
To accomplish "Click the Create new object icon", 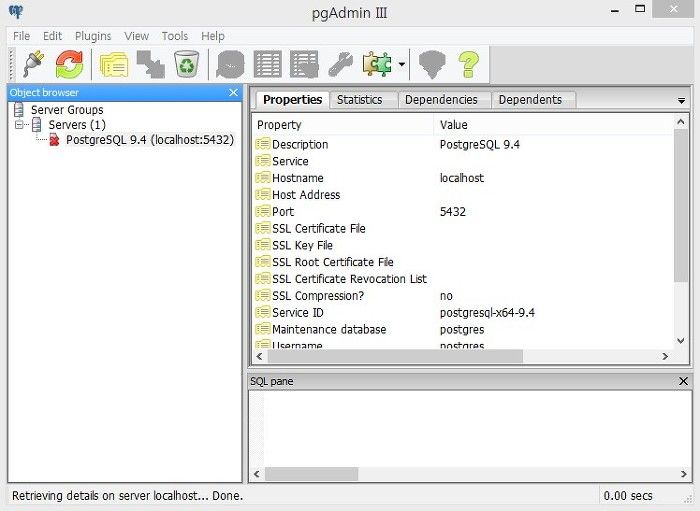I will click(150, 64).
